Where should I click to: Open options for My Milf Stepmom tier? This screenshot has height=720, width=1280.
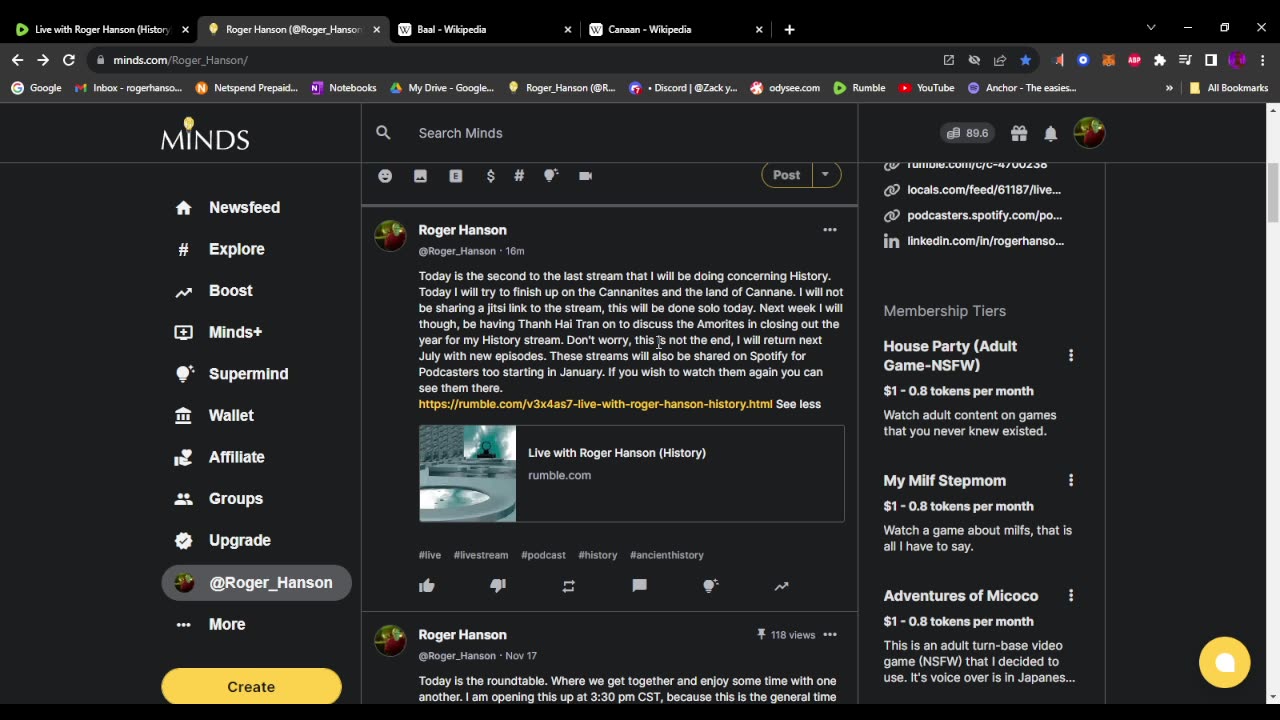[x=1070, y=481]
